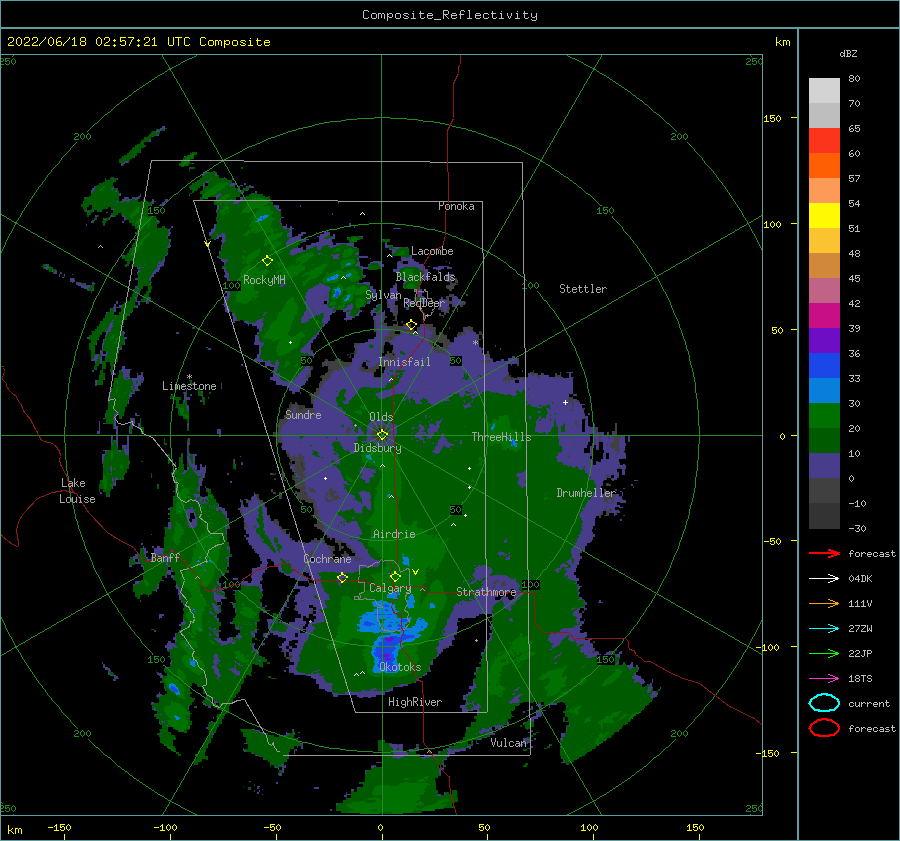Select the Okotoks label on the map
Viewport: 900px width, 841px height.
[400, 667]
